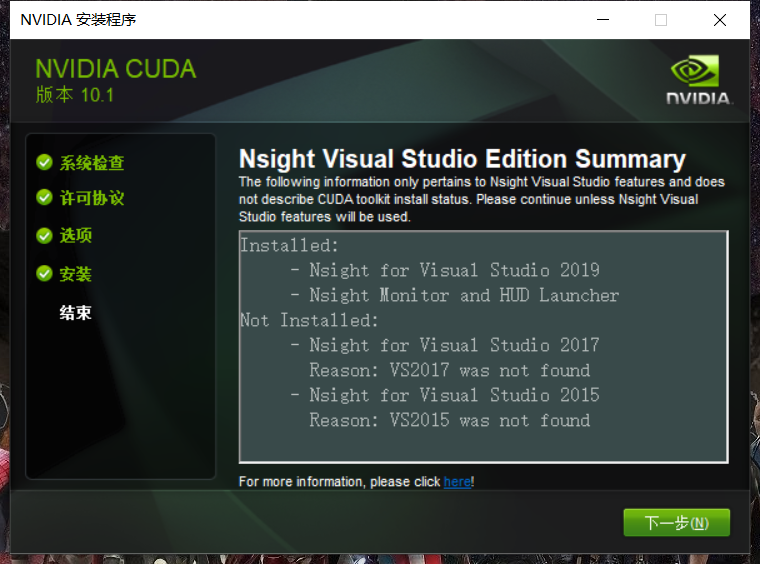The image size is (760, 564).
Task: Open the "here" more information link
Action: point(457,482)
